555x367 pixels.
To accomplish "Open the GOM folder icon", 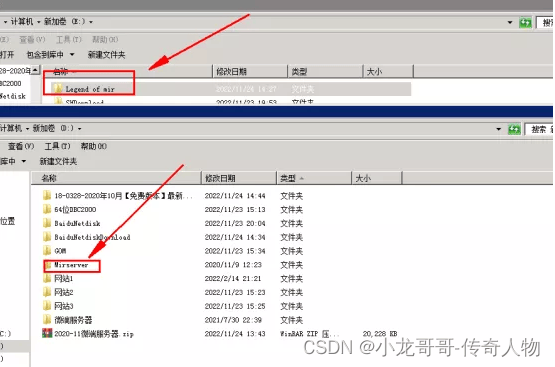I will coord(47,251).
